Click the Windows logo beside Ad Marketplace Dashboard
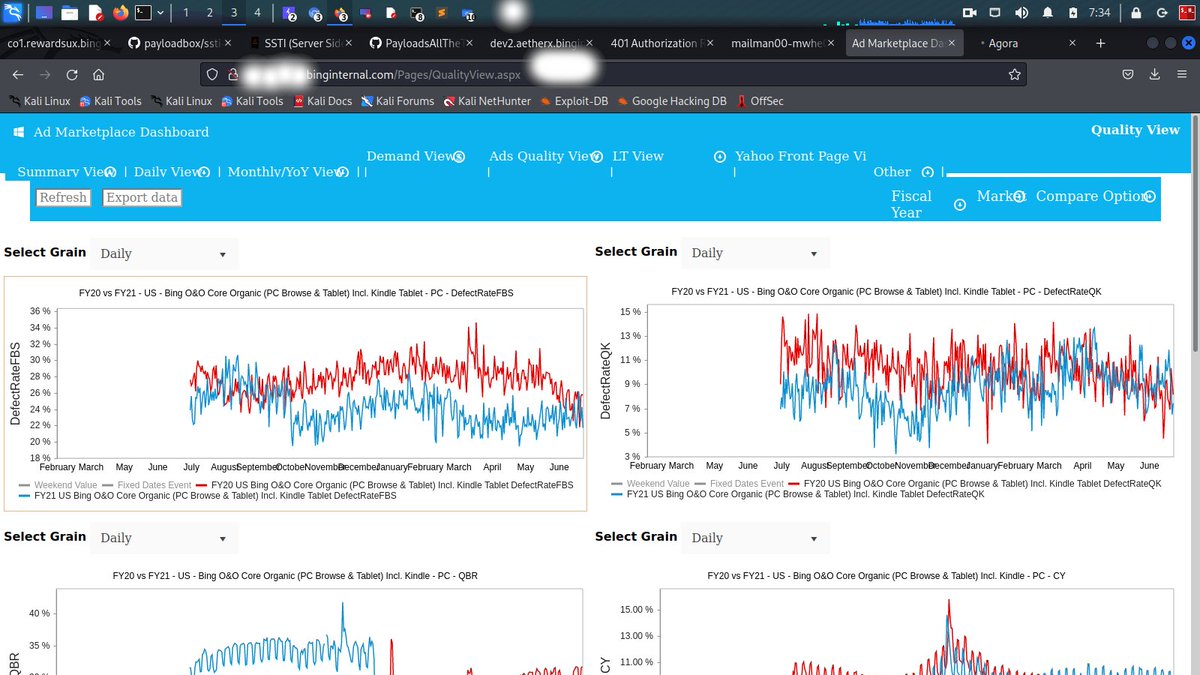The image size is (1200, 675). pyautogui.click(x=17, y=132)
